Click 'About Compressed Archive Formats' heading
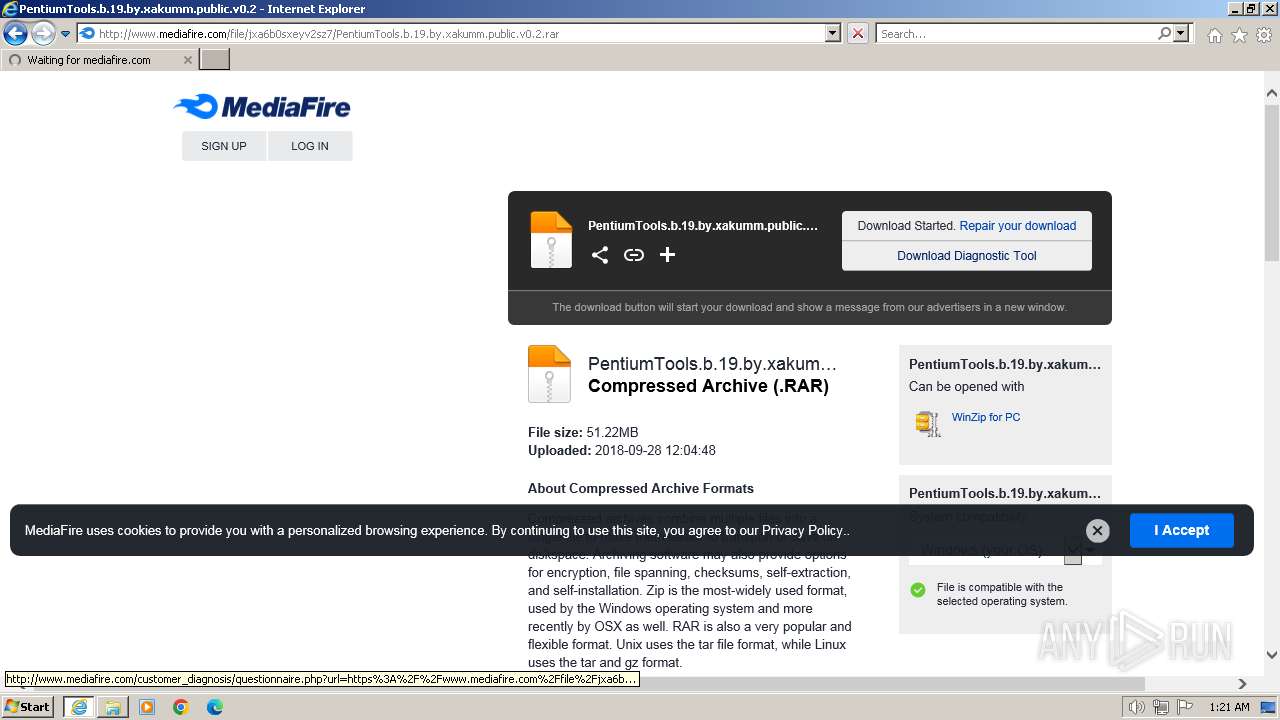Image resolution: width=1280 pixels, height=720 pixels. click(641, 489)
